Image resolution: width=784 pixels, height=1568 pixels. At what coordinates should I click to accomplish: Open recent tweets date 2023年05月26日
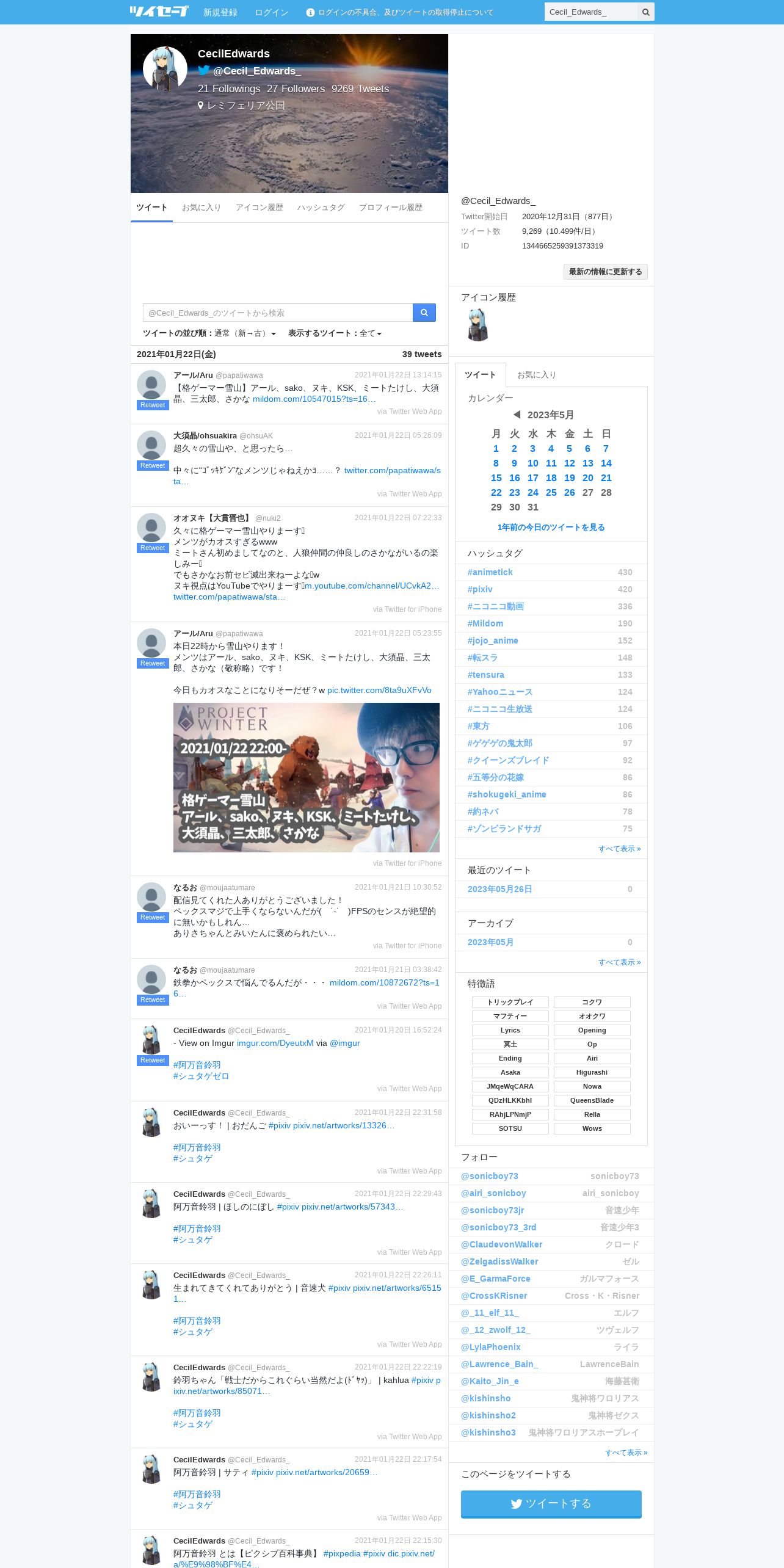[499, 889]
